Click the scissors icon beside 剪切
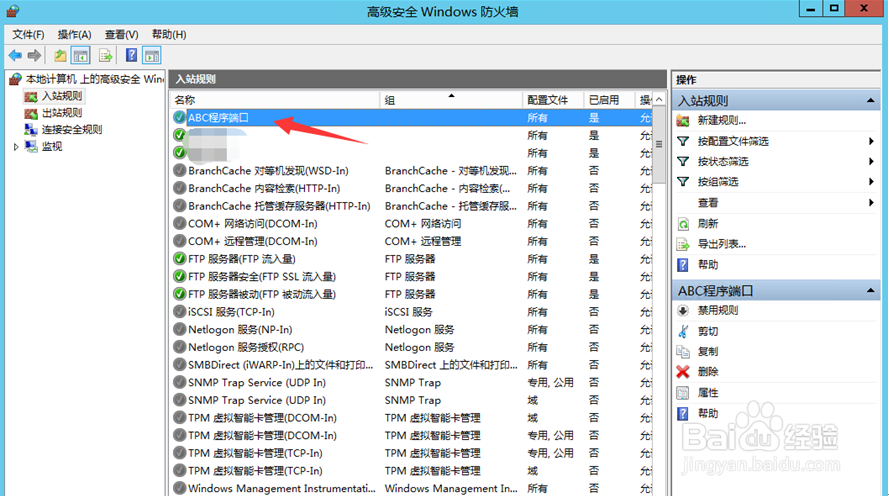Viewport: 889px width, 496px height. coord(683,331)
